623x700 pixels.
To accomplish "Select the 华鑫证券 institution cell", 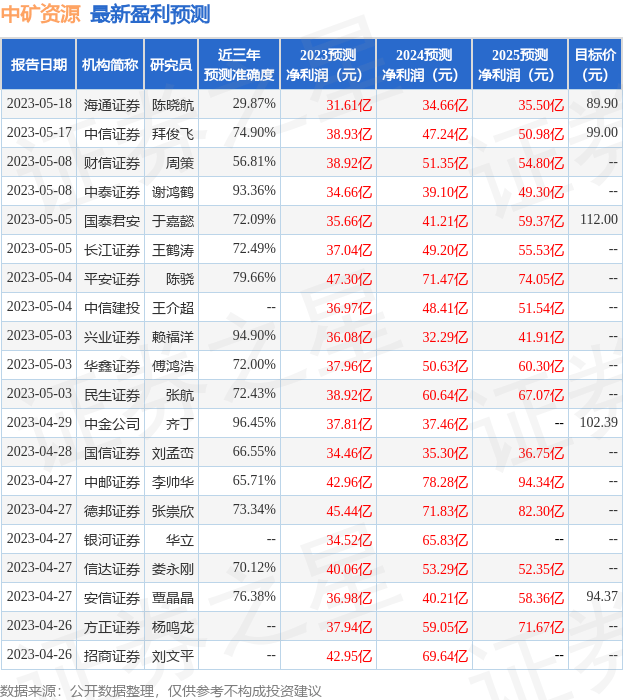I will 112,366.
